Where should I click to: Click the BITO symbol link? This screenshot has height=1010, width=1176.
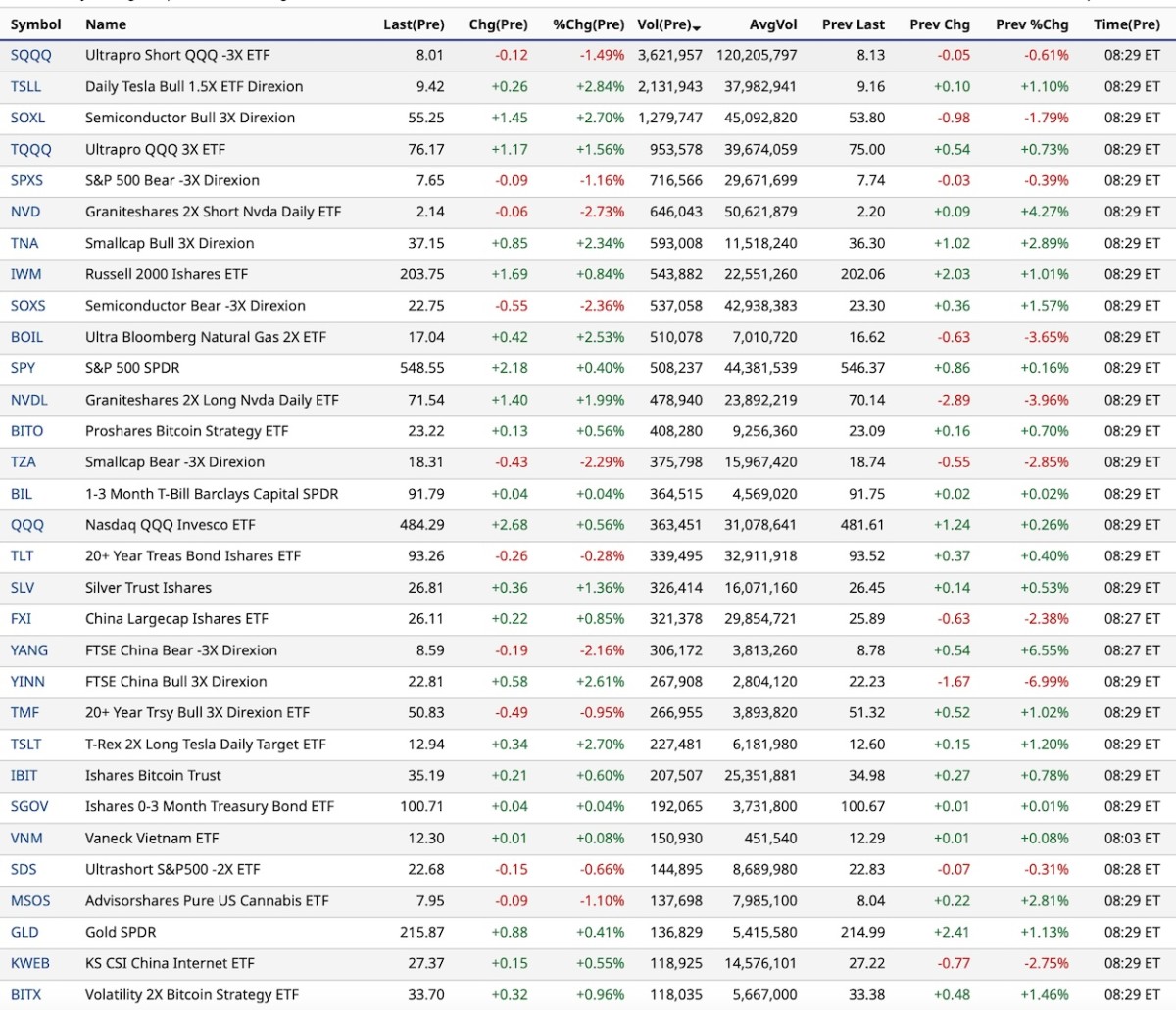(26, 431)
